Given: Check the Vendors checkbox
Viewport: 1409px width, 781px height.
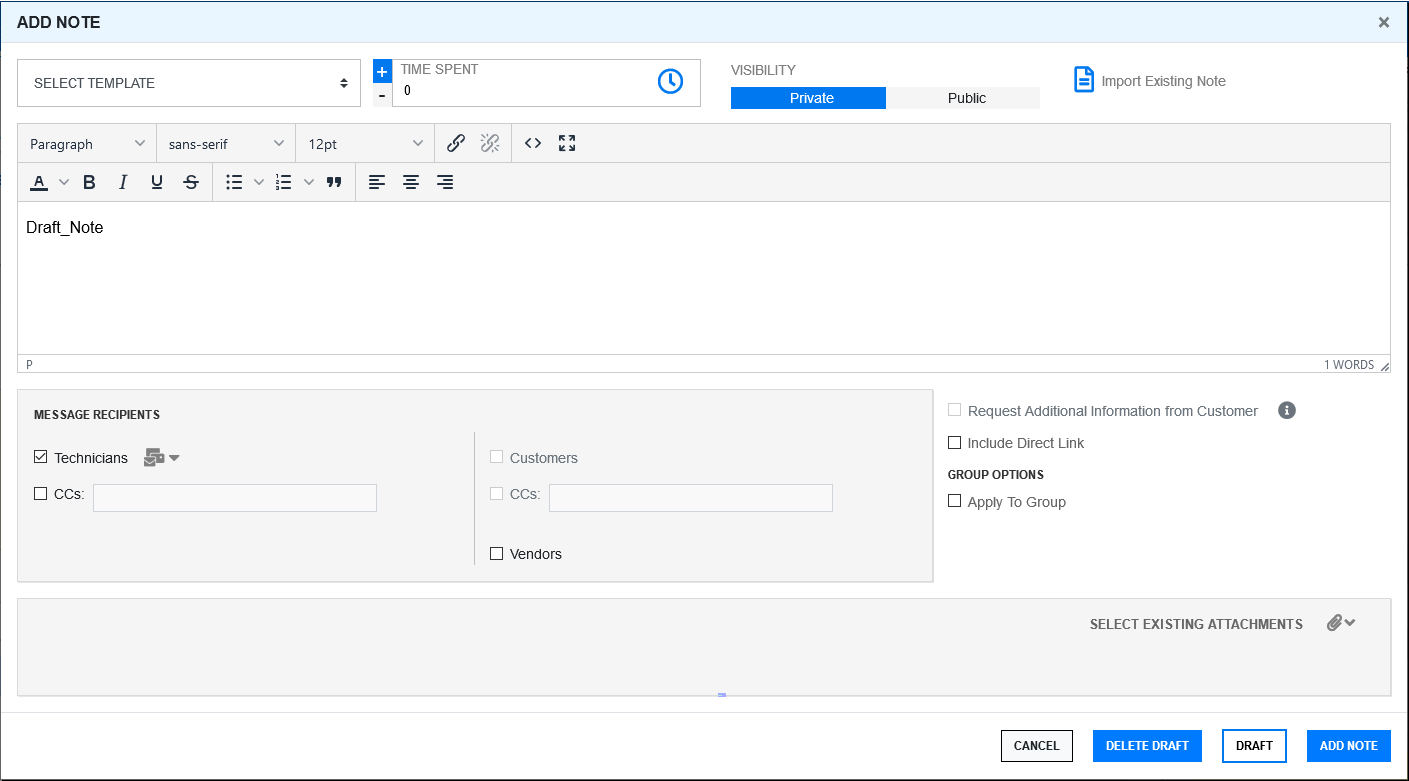Looking at the screenshot, I should (497, 553).
